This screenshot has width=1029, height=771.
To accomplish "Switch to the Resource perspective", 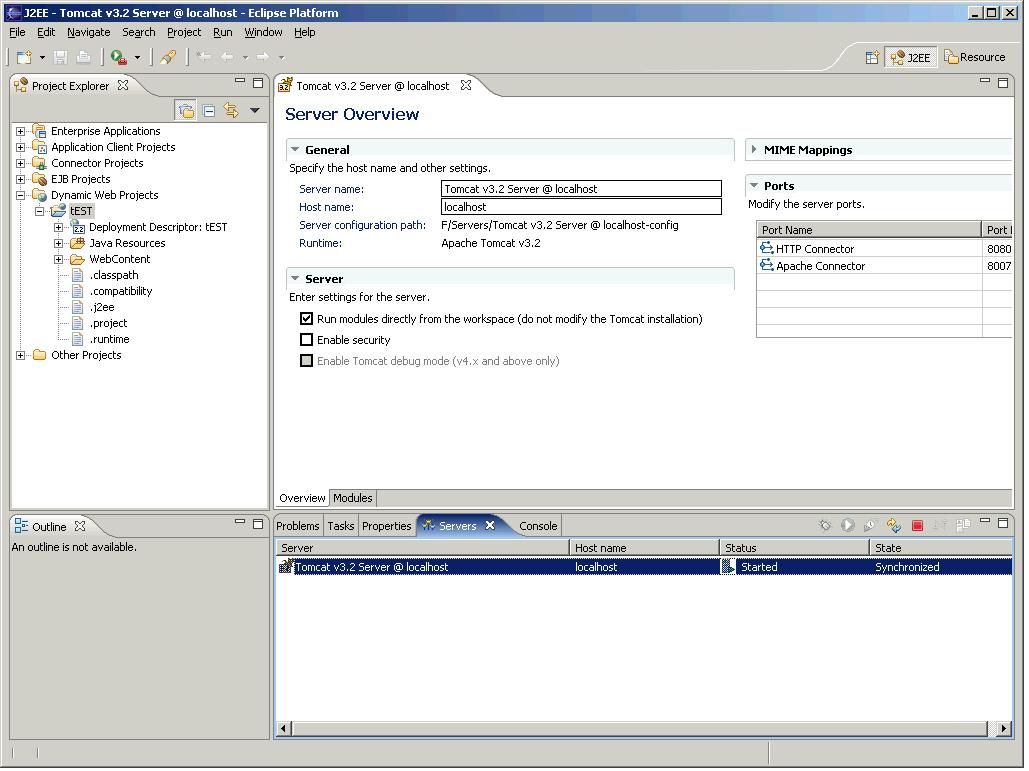I will tap(975, 58).
